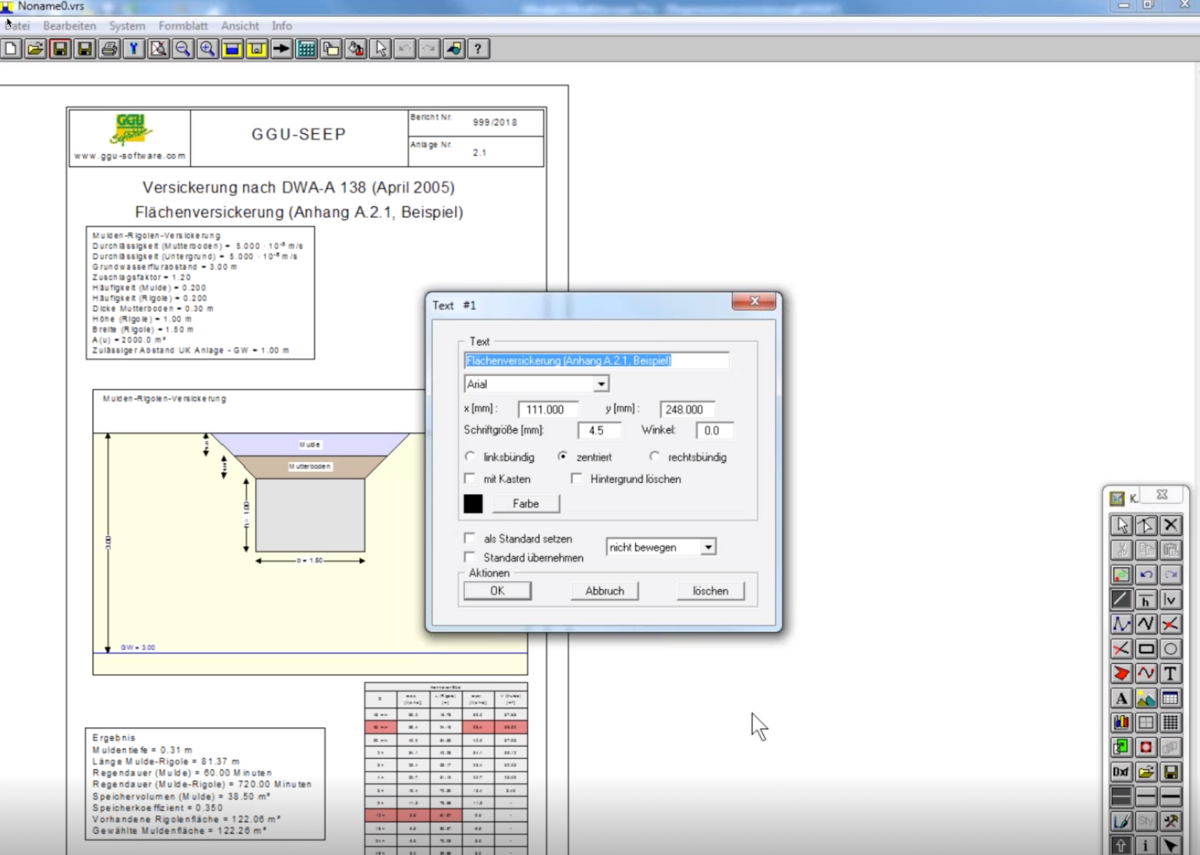
Task: Click the 'löschen' button
Action: tap(710, 591)
